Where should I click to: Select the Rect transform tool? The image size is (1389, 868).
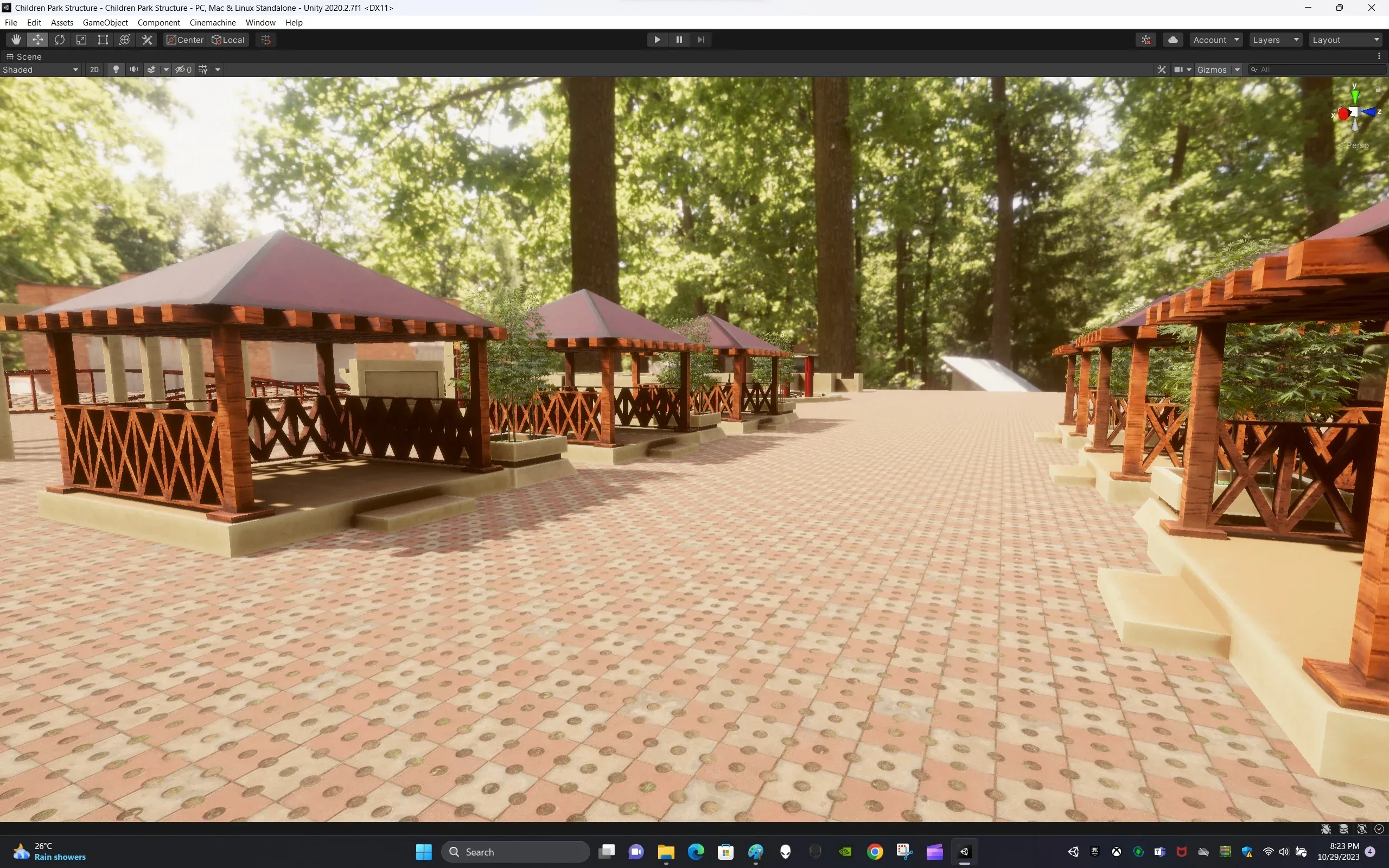pos(103,39)
